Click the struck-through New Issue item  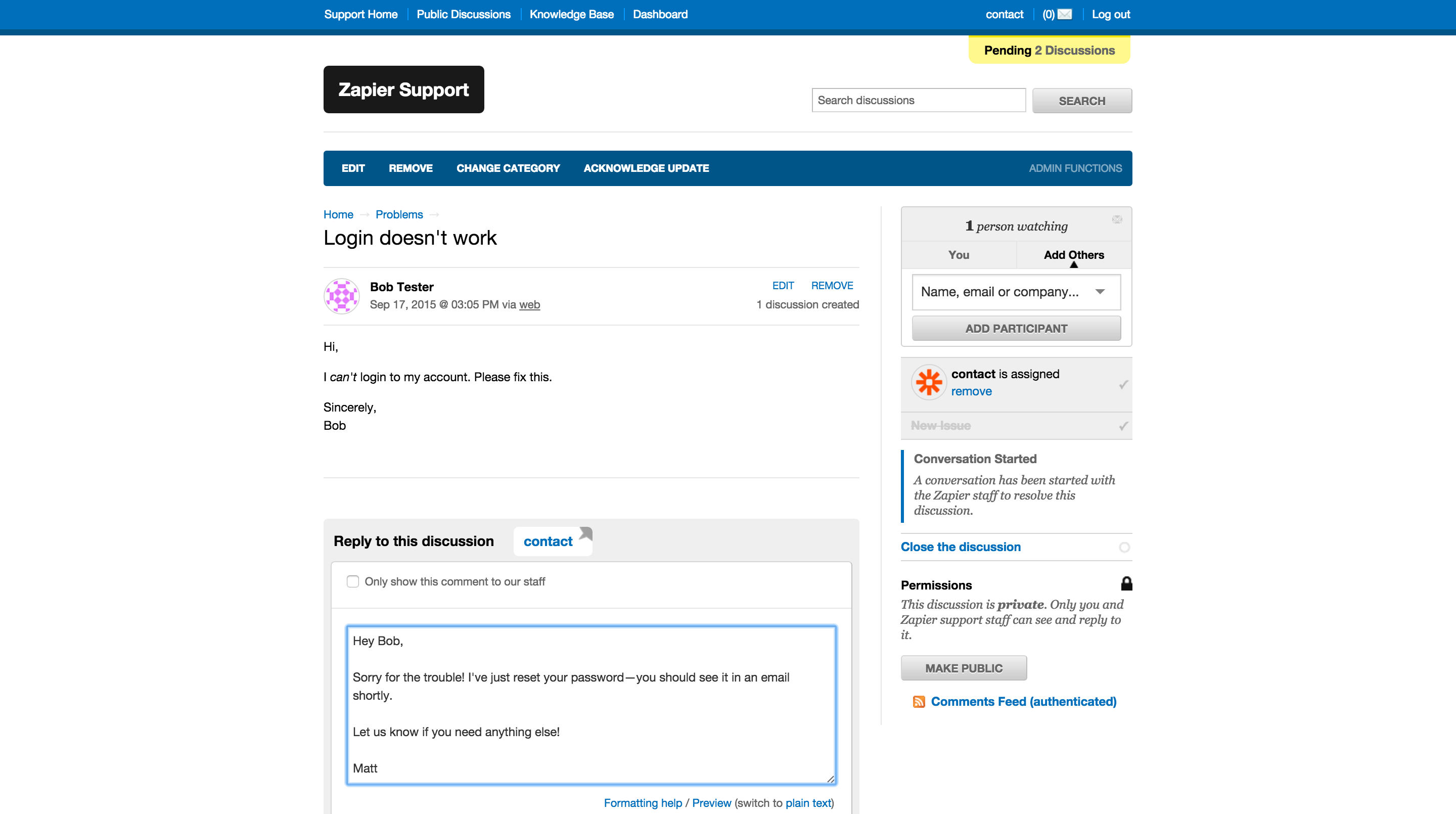click(x=940, y=426)
